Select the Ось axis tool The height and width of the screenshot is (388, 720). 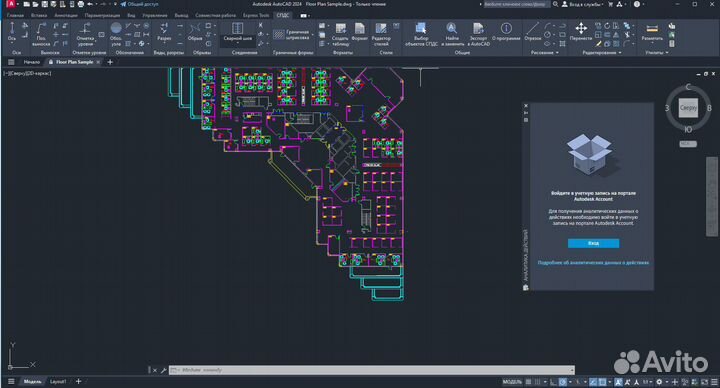12,32
